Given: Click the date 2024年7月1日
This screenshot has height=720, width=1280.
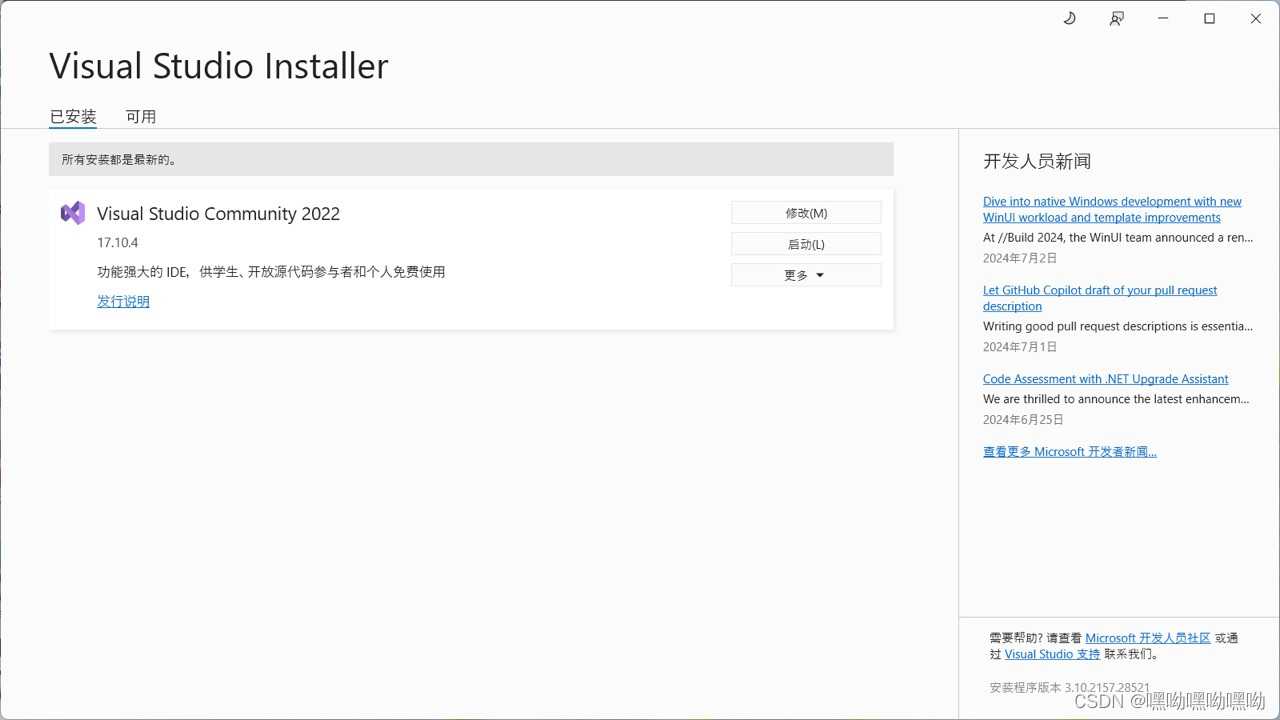Looking at the screenshot, I should pos(1020,347).
